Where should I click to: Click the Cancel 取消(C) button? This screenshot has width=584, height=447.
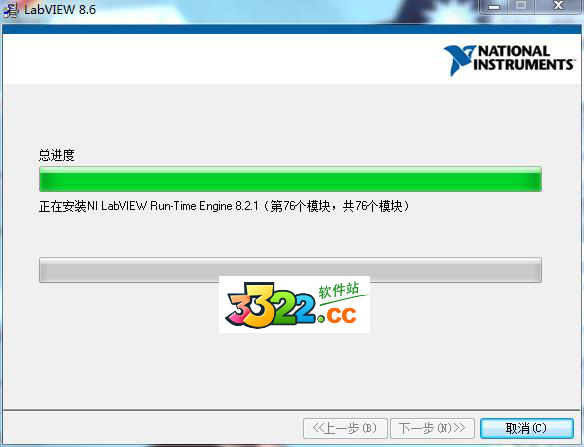[x=527, y=428]
